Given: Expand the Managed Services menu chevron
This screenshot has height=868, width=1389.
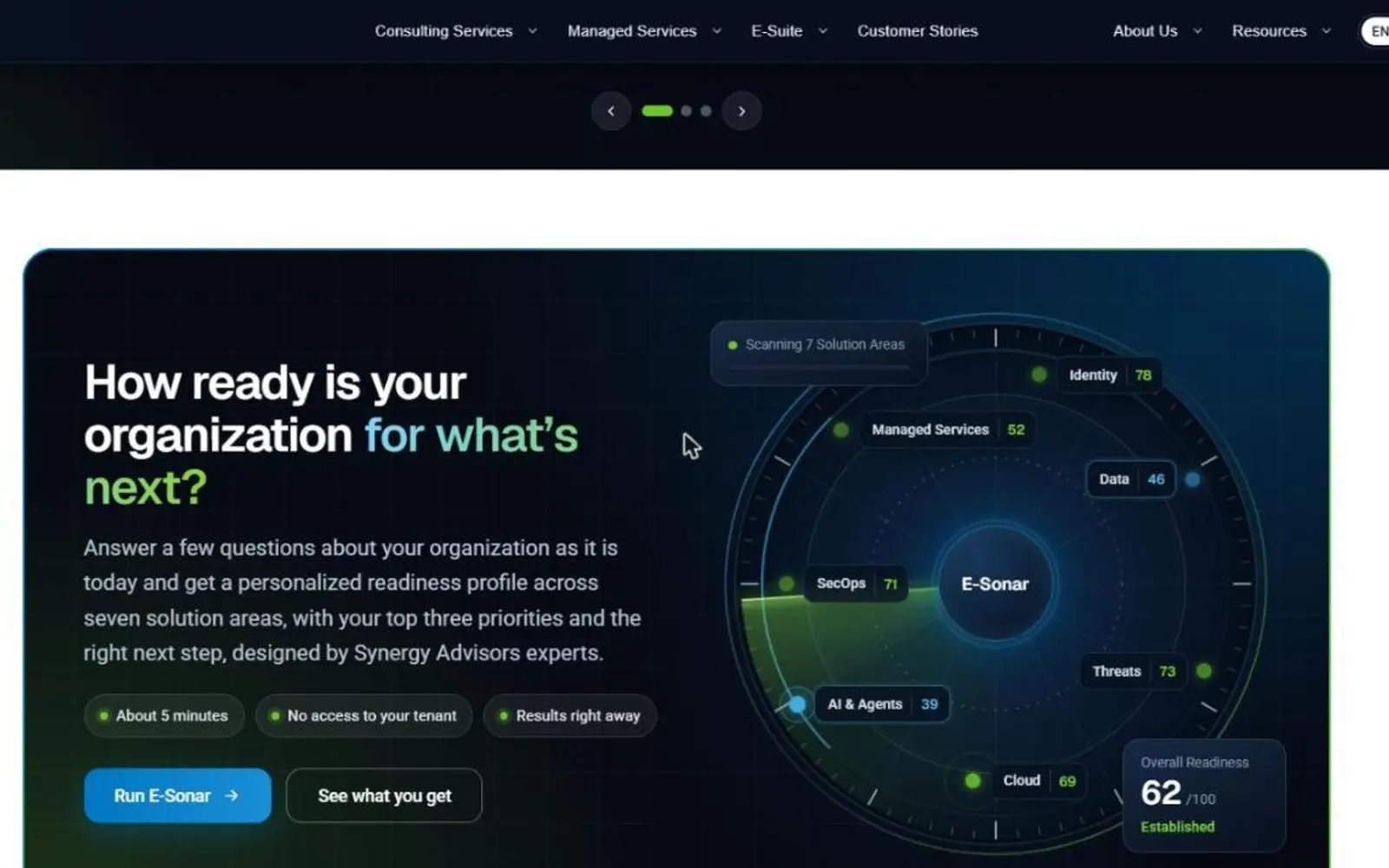Looking at the screenshot, I should 717,31.
